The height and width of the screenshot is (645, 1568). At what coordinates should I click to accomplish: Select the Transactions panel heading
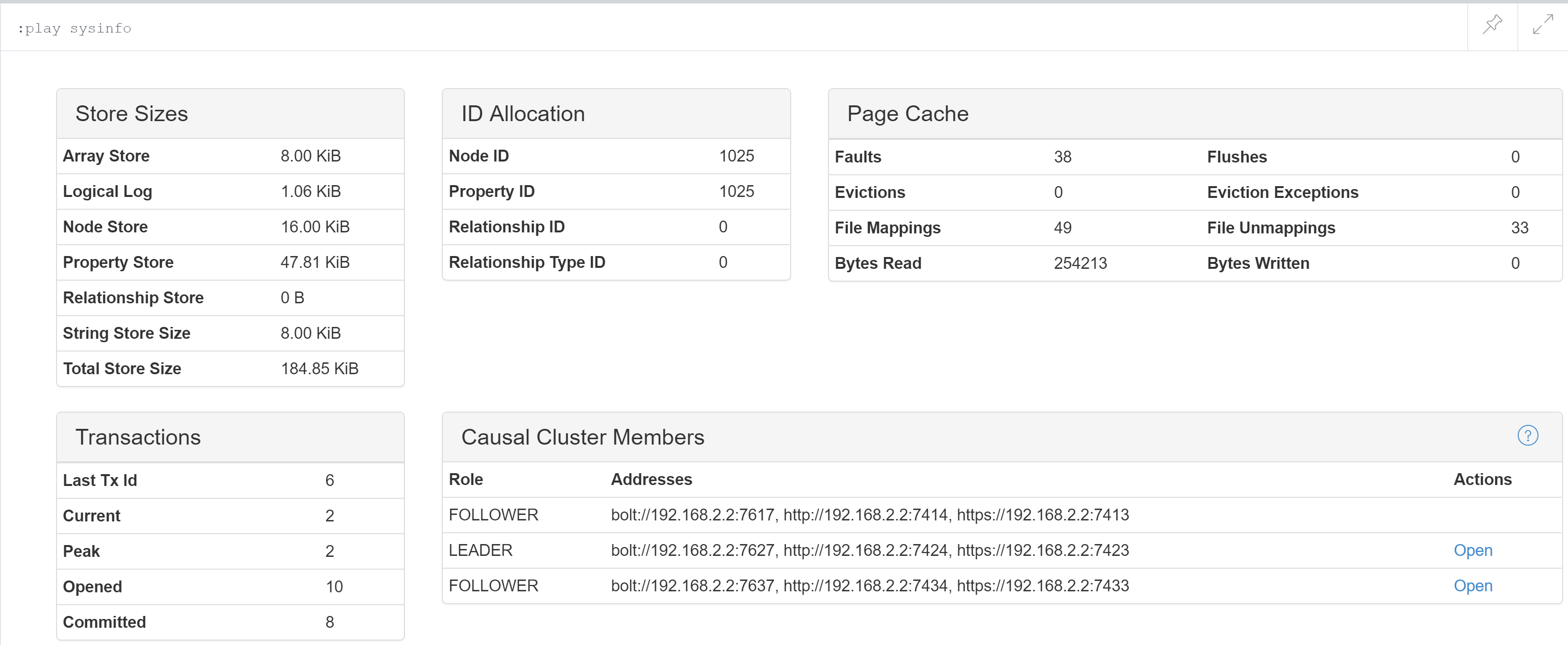138,437
